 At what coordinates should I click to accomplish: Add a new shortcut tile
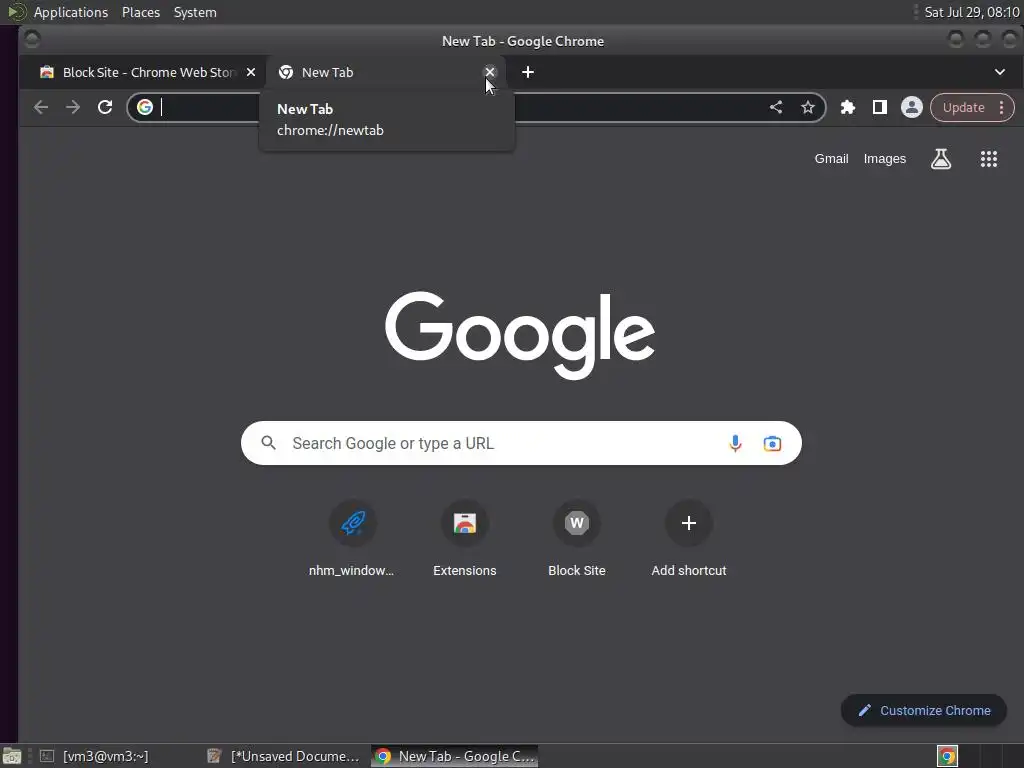tap(689, 539)
